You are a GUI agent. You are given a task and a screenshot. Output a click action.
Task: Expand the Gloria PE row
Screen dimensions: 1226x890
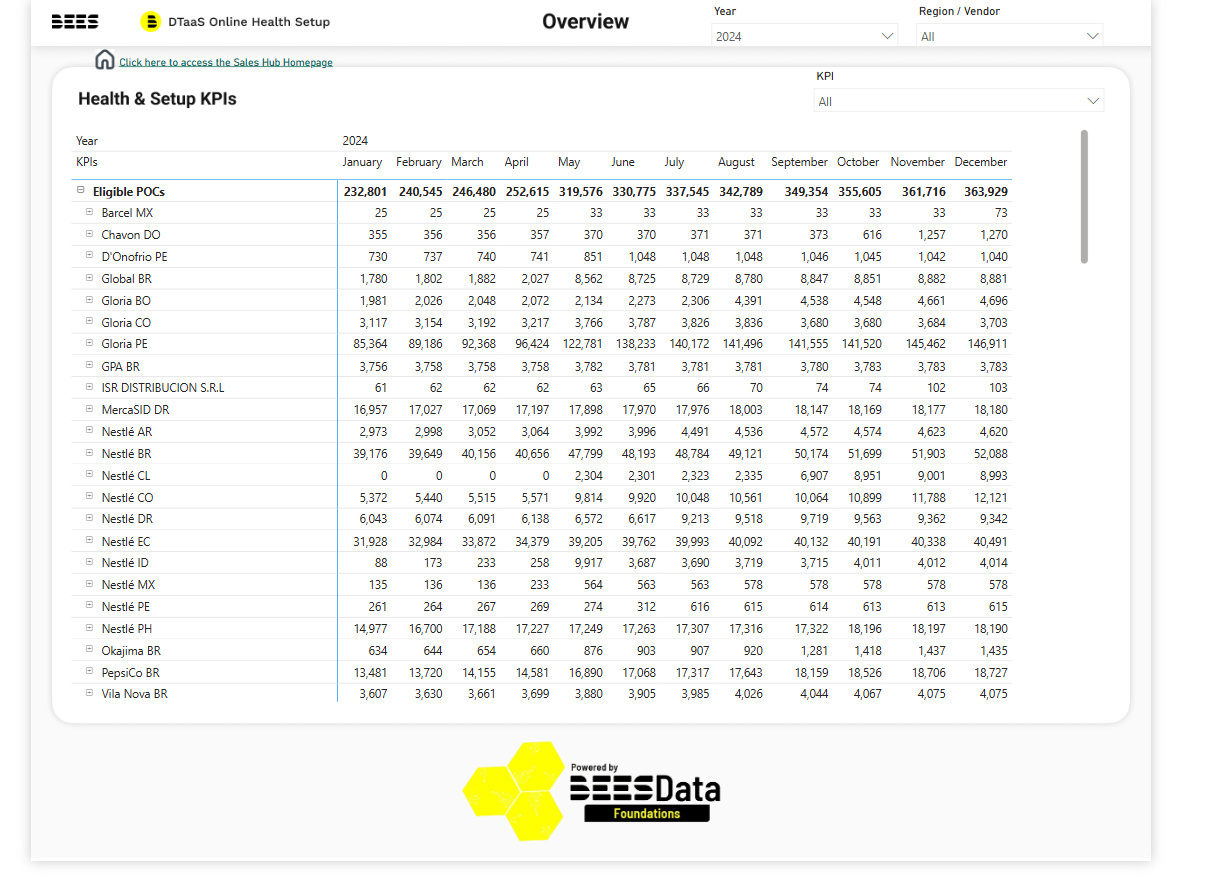tap(89, 343)
